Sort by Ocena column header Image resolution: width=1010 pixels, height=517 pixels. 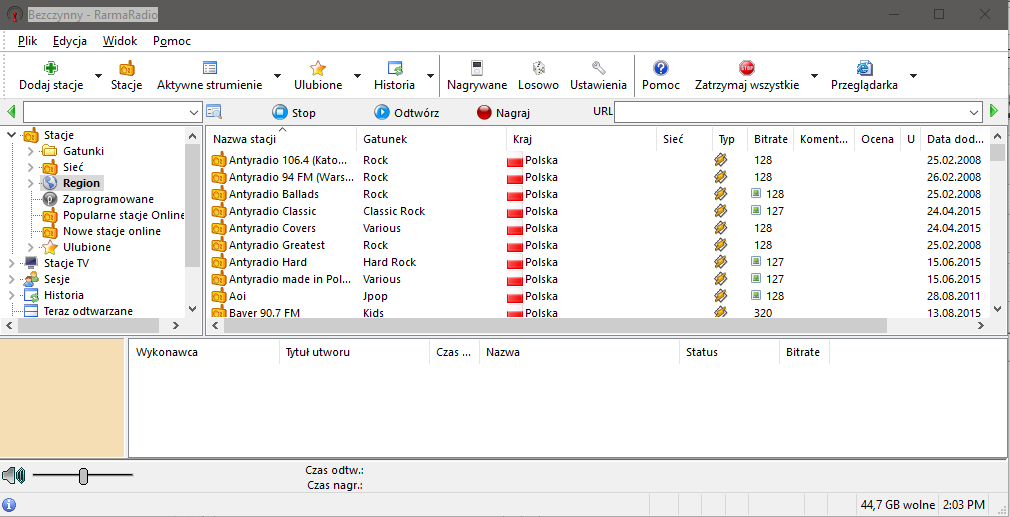click(x=877, y=139)
